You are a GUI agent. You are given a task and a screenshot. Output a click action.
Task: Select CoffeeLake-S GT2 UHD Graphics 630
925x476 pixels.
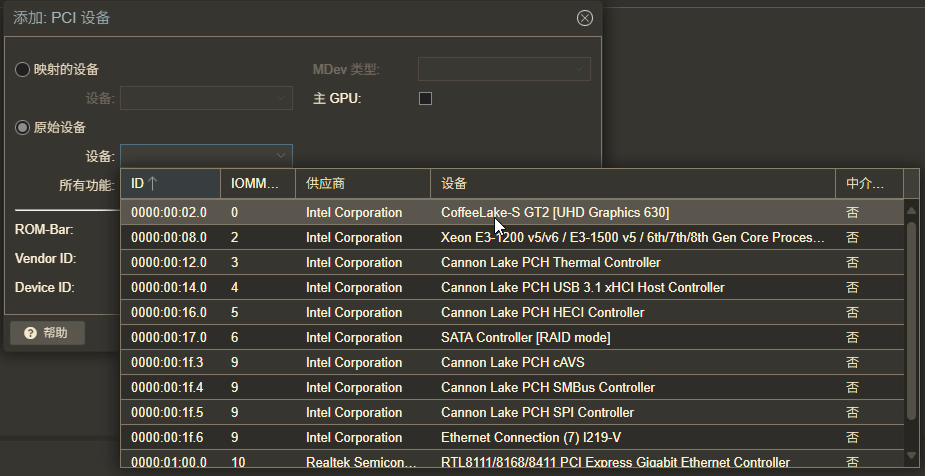tap(555, 213)
